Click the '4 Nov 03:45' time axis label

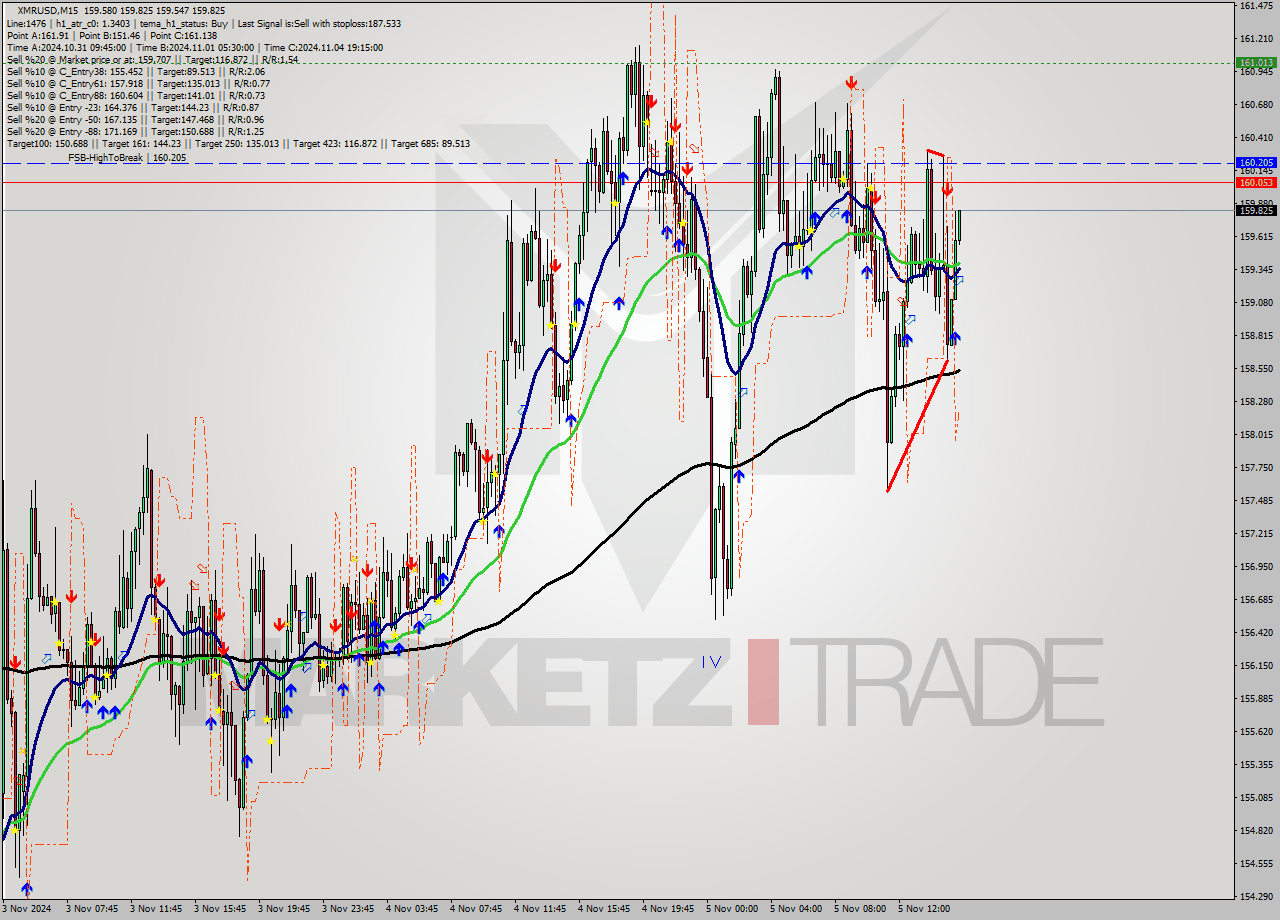[412, 909]
